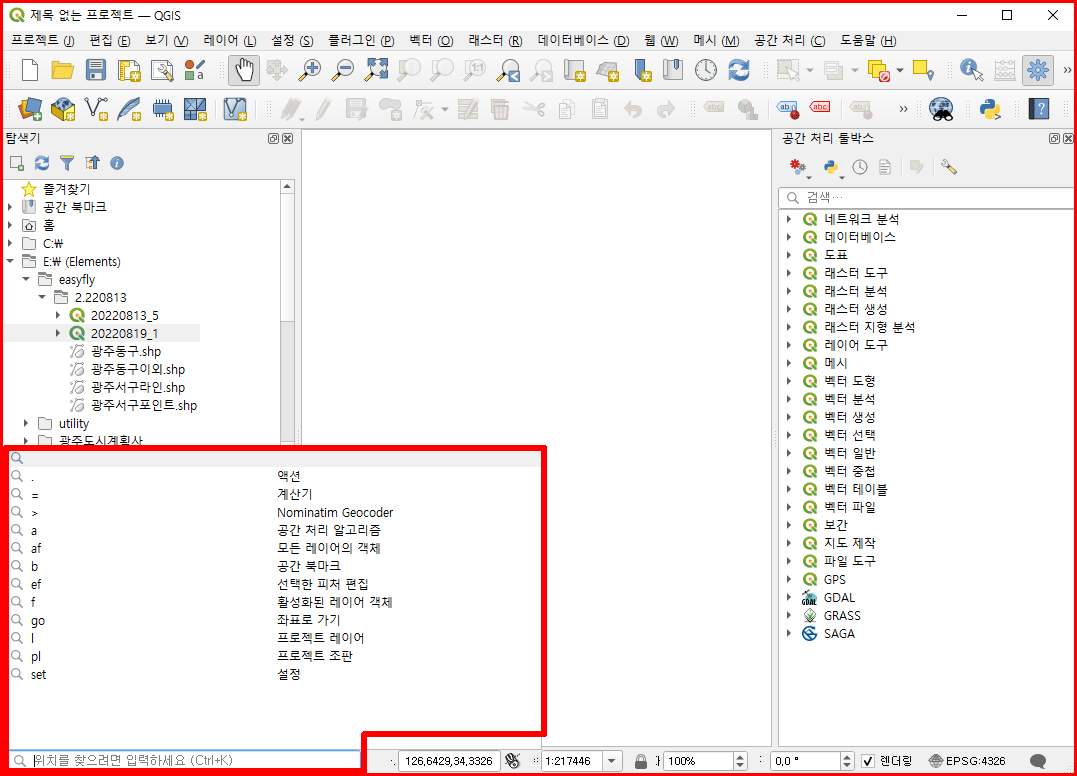Select the 계산기 locator filter

(x=275, y=494)
